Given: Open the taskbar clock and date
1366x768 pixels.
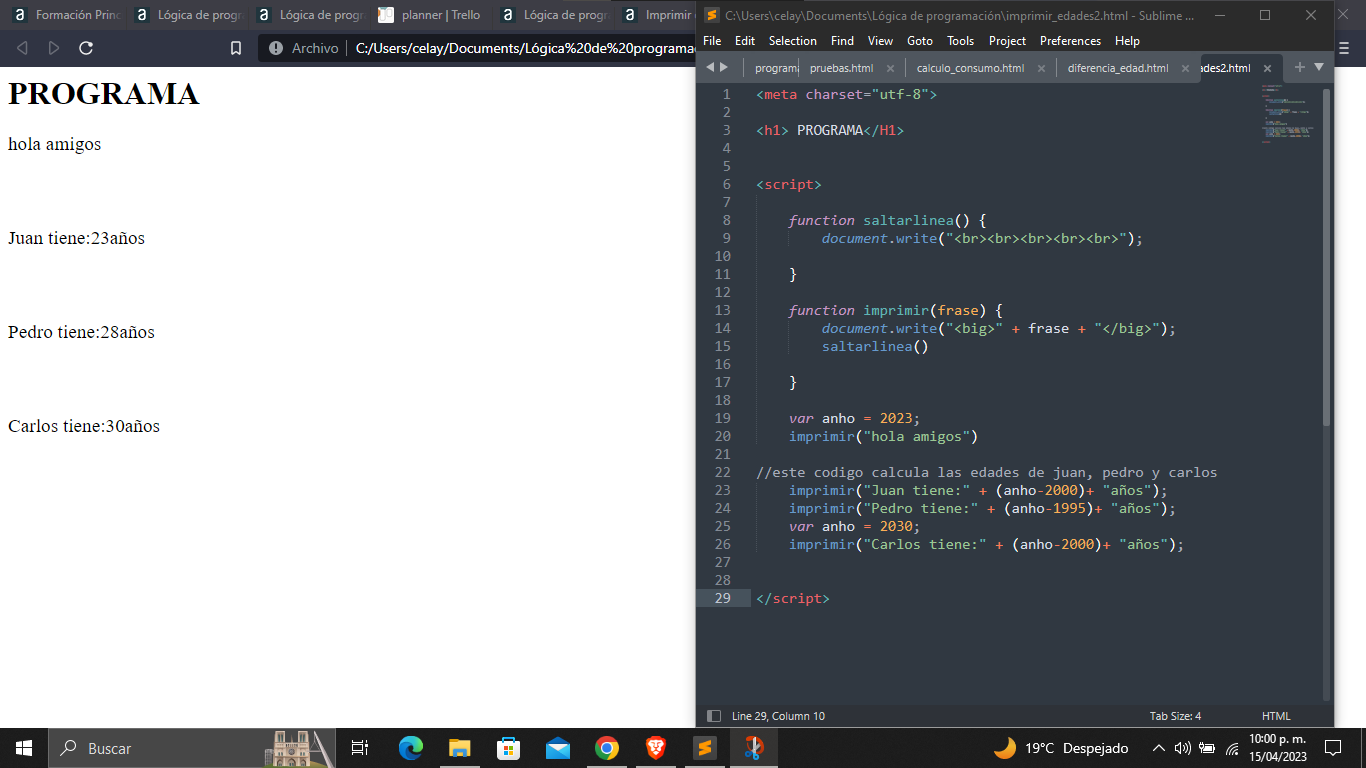Looking at the screenshot, I should tap(1277, 748).
